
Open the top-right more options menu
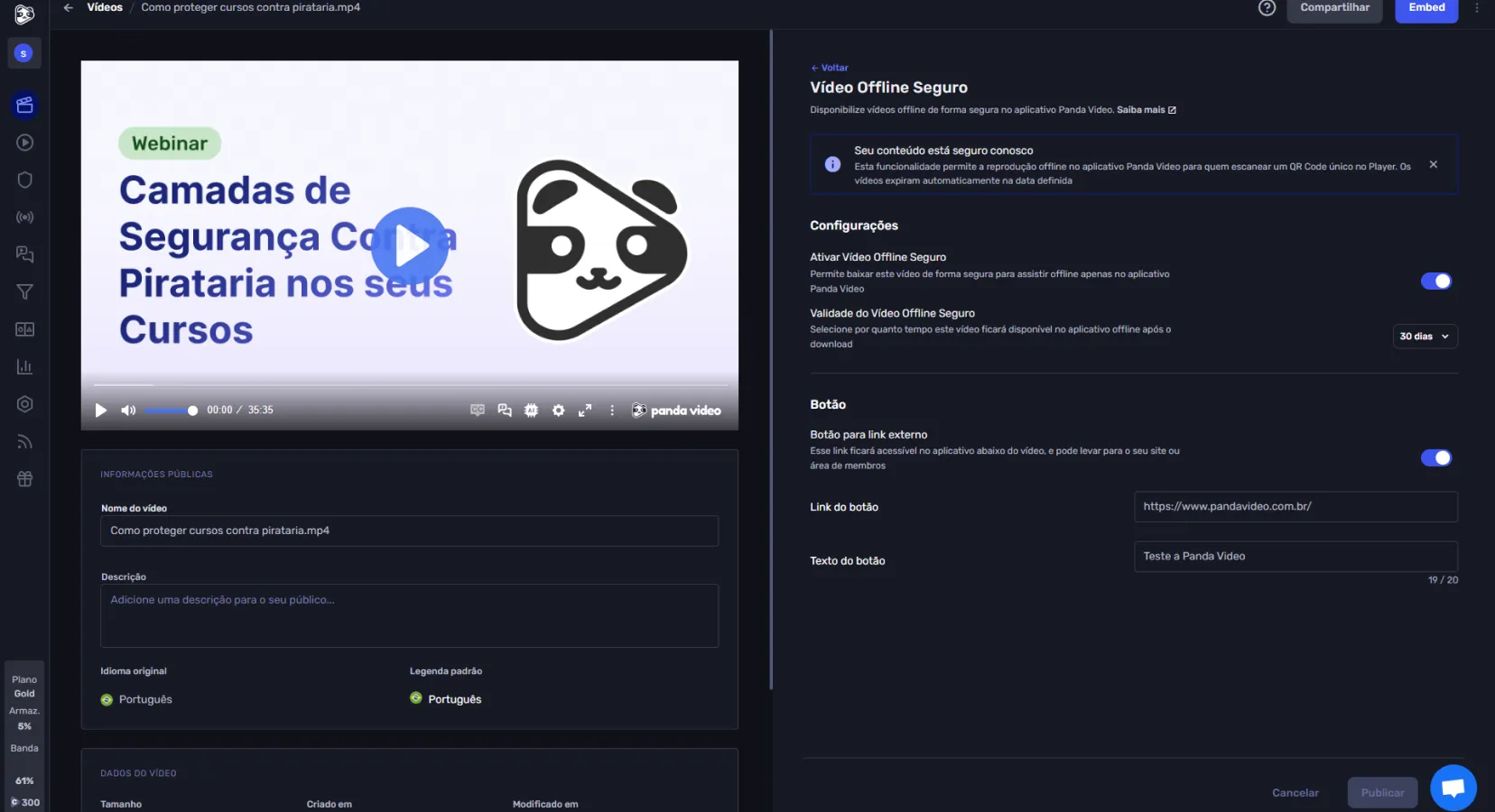click(x=1477, y=7)
